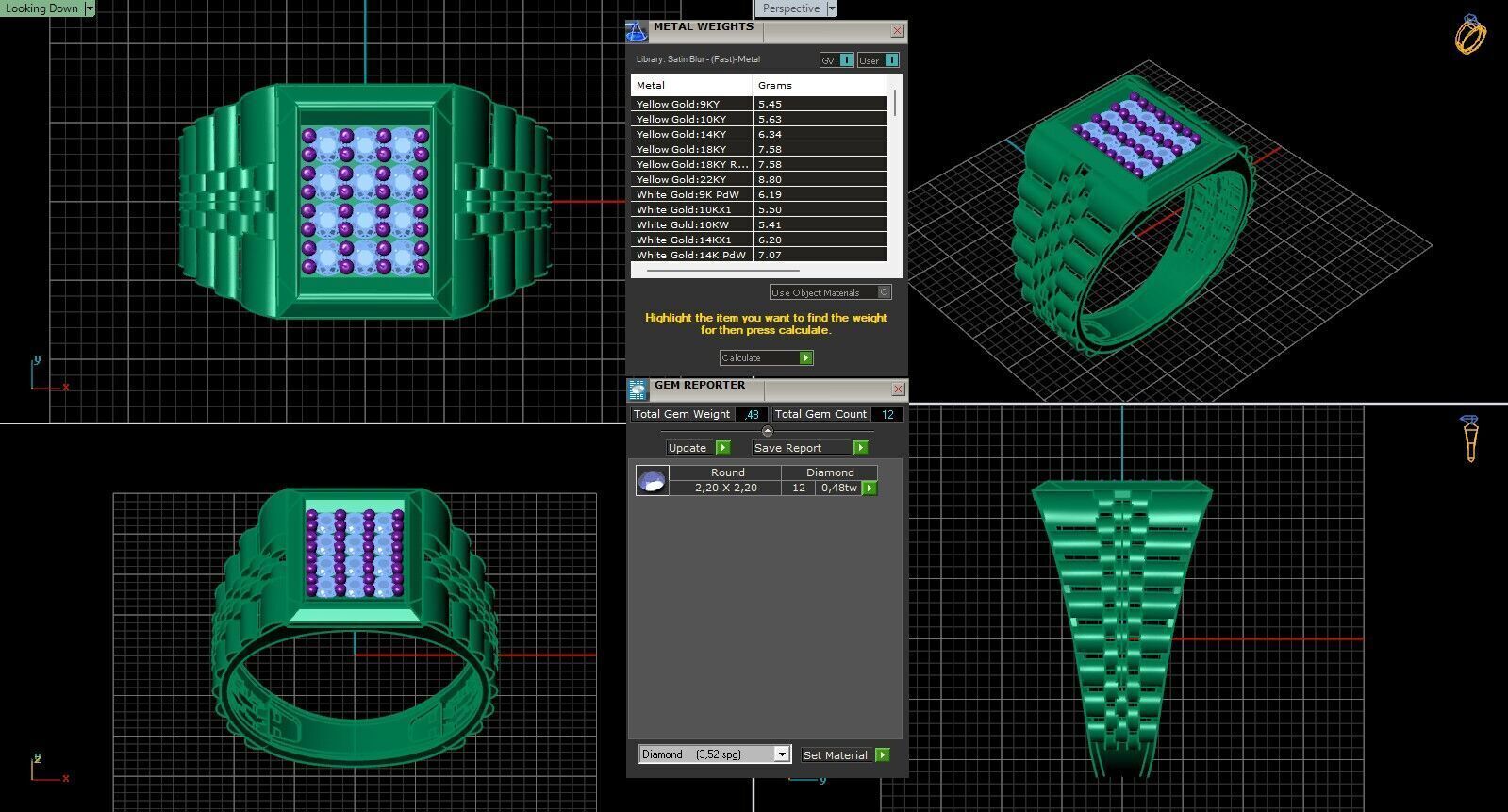Screen dimensions: 1508x812
Task: Close the Gem Reporter panel
Action: 898,389
